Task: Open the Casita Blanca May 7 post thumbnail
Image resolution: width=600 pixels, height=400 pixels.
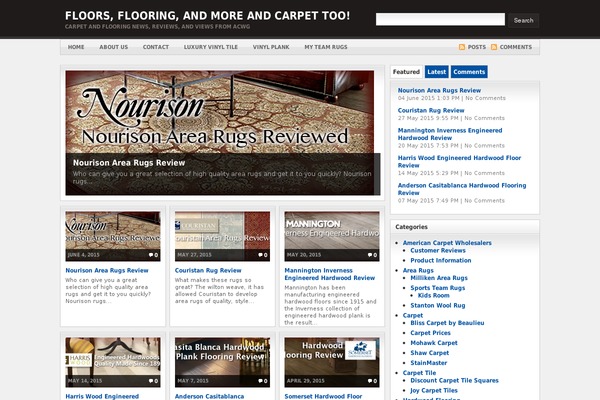Action: 222,362
